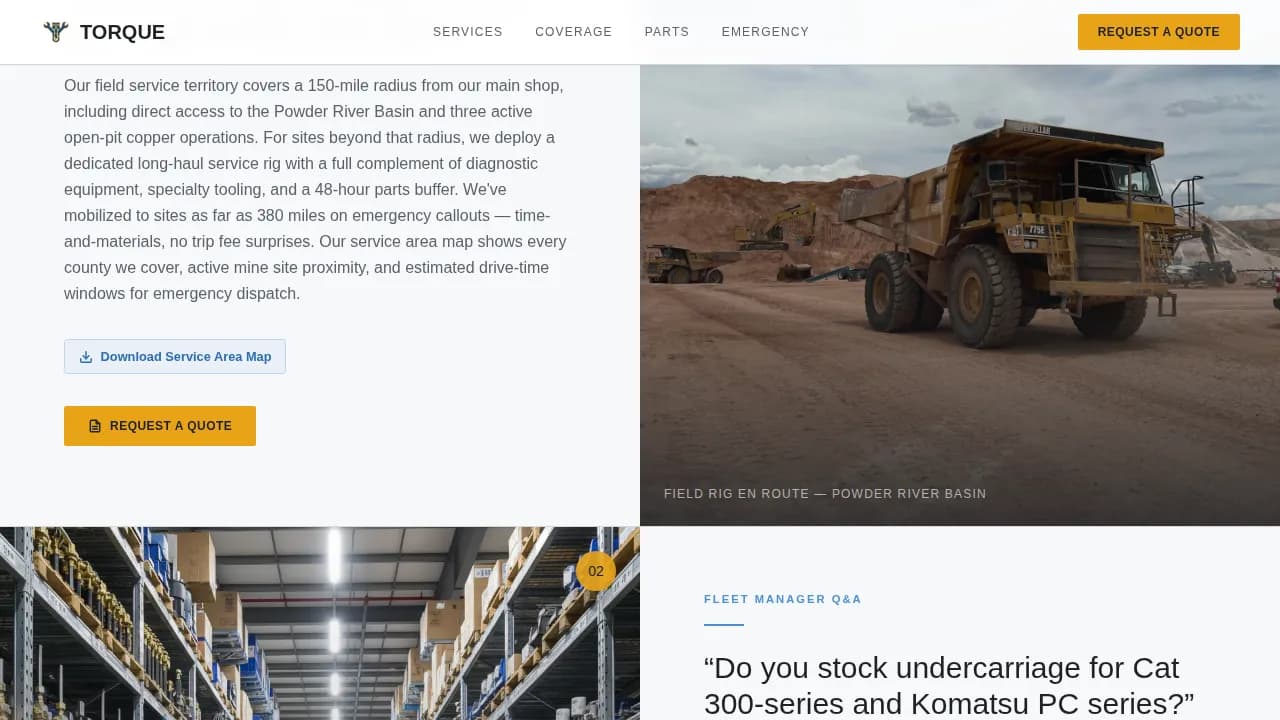Screen dimensions: 1280x720
Task: Click the top-right REQUEST A QUOTE button
Action: (1158, 31)
